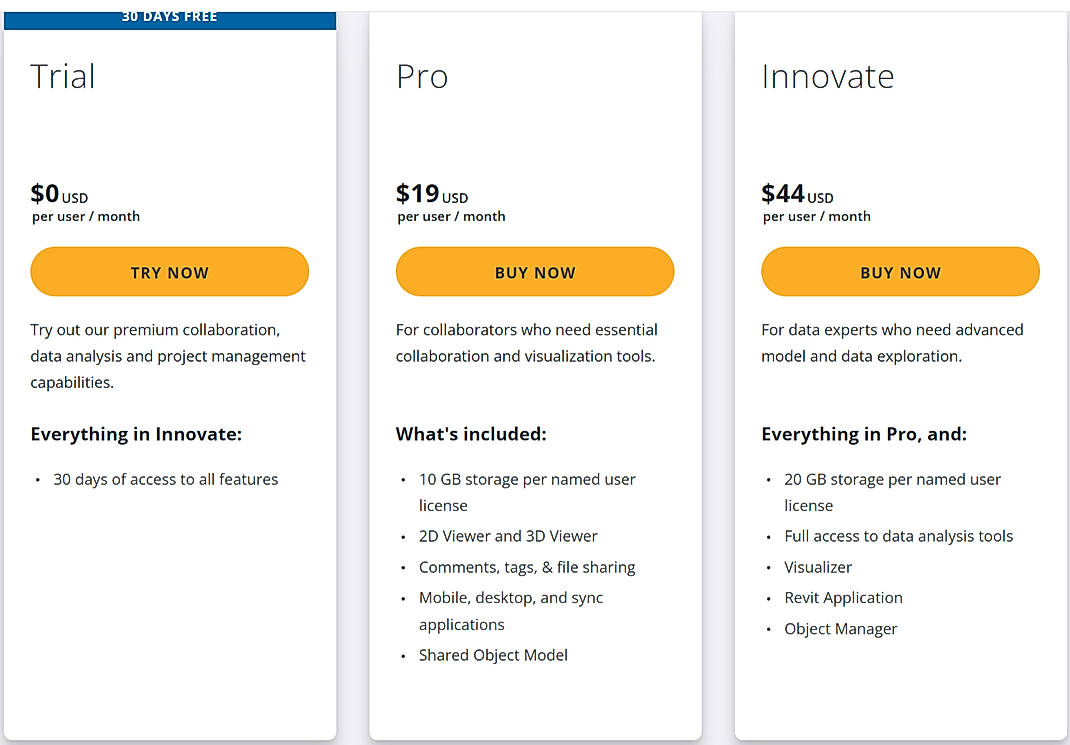The image size is (1070, 745).
Task: Select the $19 USD price on Pro
Action: (x=431, y=194)
